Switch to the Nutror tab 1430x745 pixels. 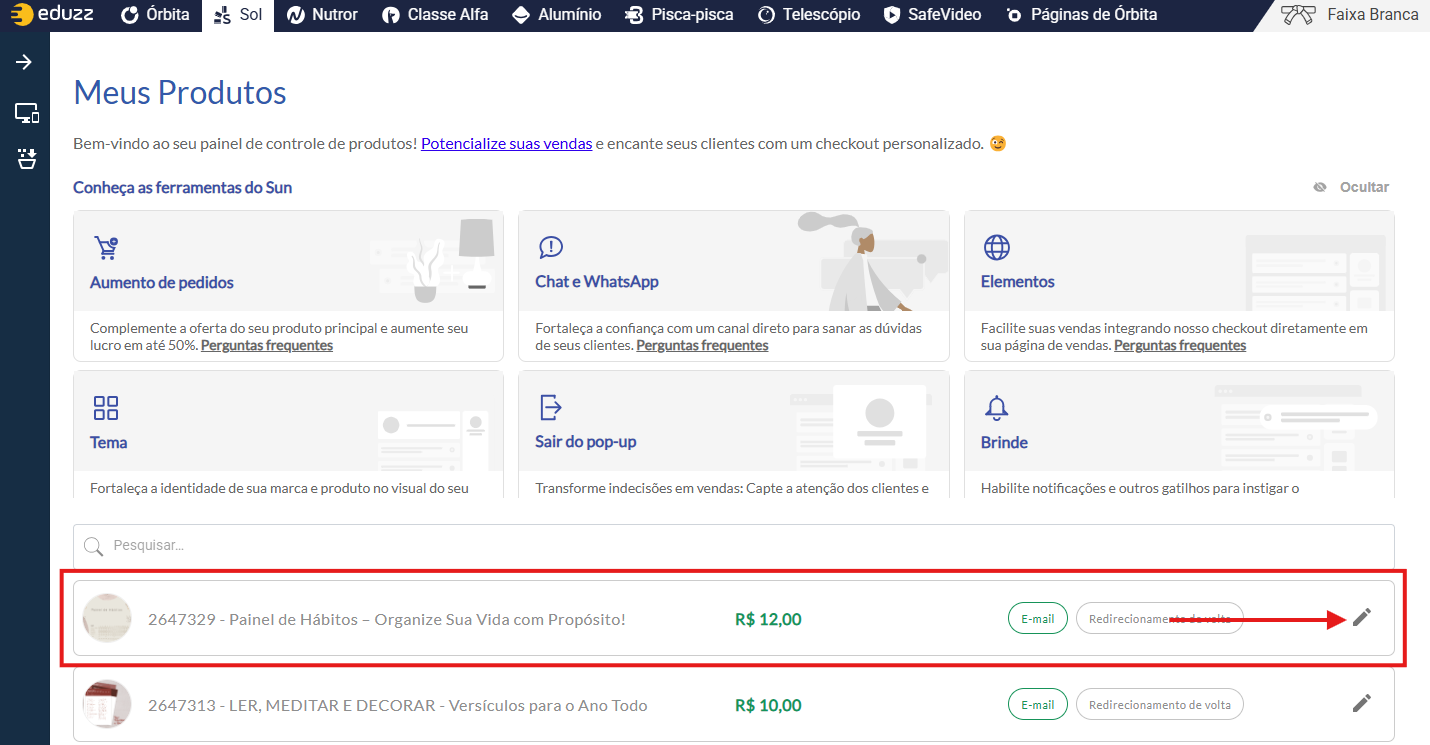(x=322, y=15)
